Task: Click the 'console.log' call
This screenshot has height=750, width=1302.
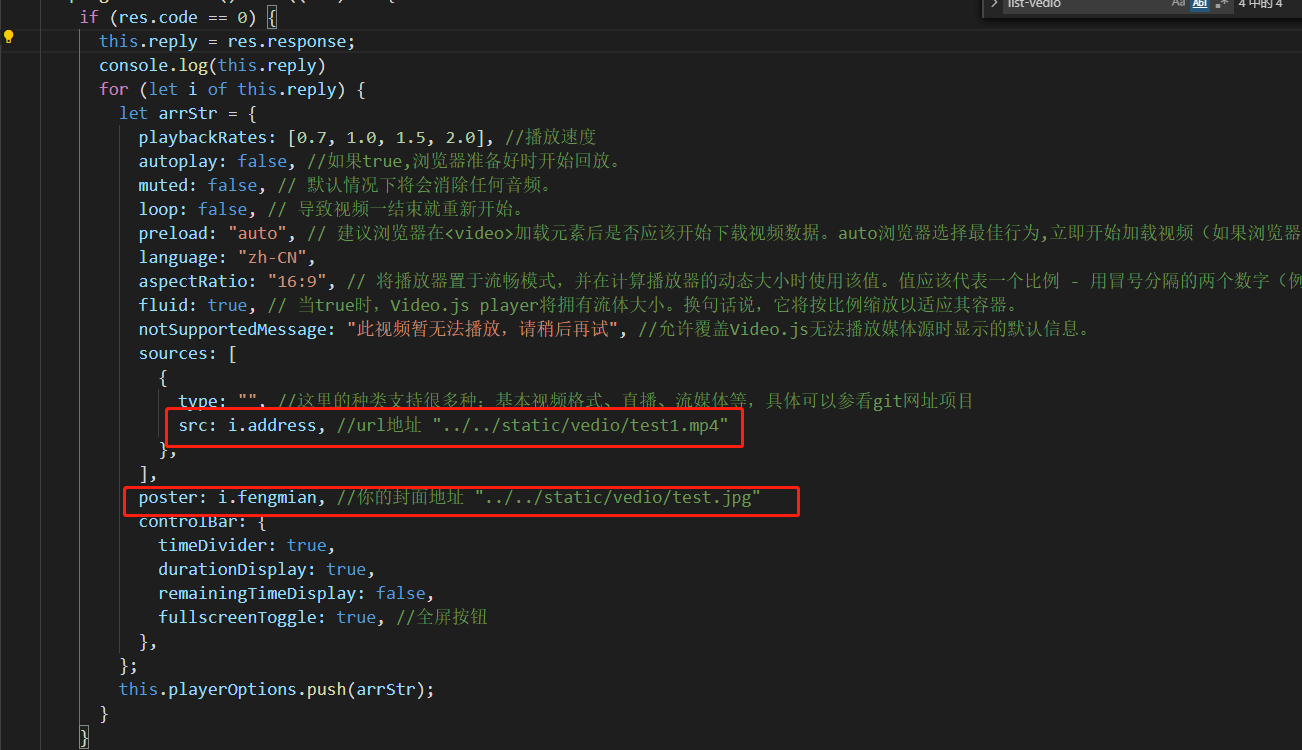Action: tap(153, 65)
